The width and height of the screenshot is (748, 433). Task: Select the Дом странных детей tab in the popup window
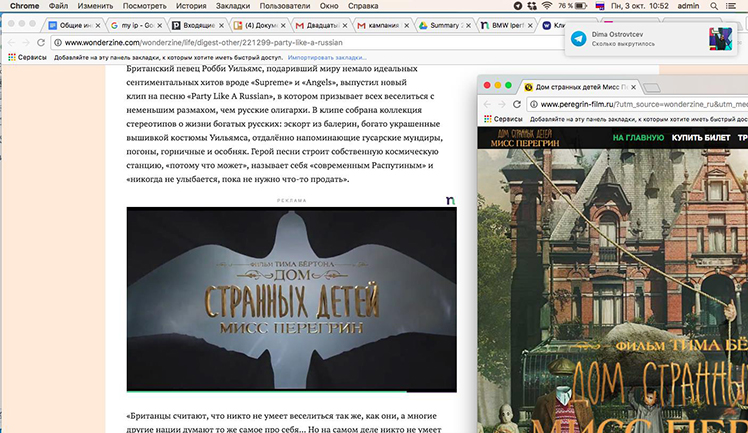[x=580, y=87]
